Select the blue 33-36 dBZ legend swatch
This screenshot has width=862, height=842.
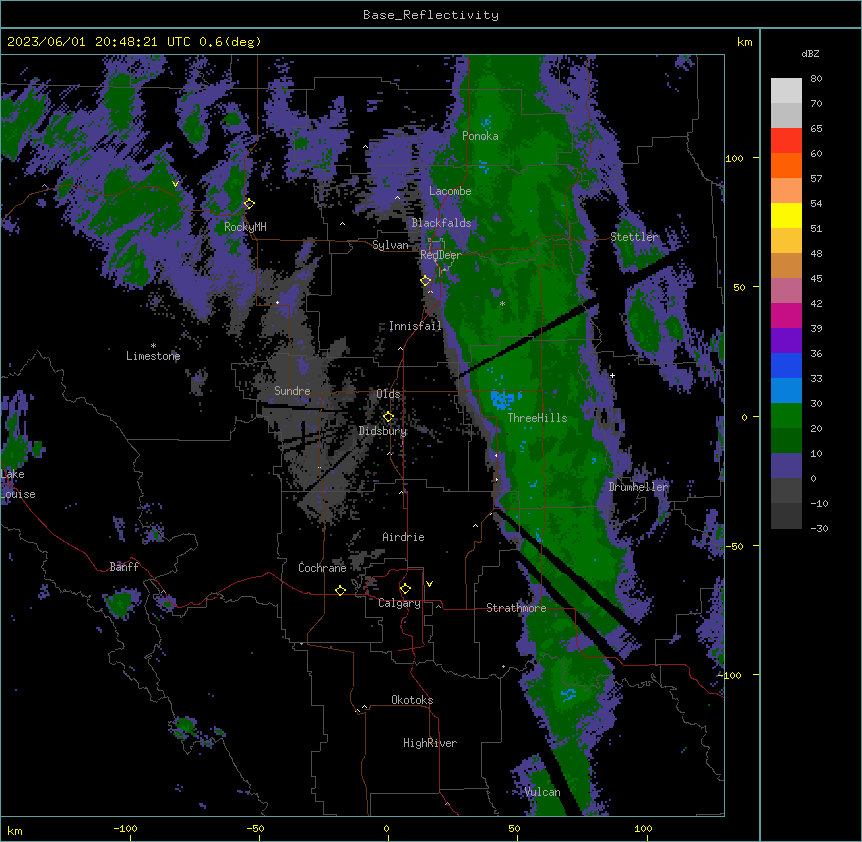point(786,365)
